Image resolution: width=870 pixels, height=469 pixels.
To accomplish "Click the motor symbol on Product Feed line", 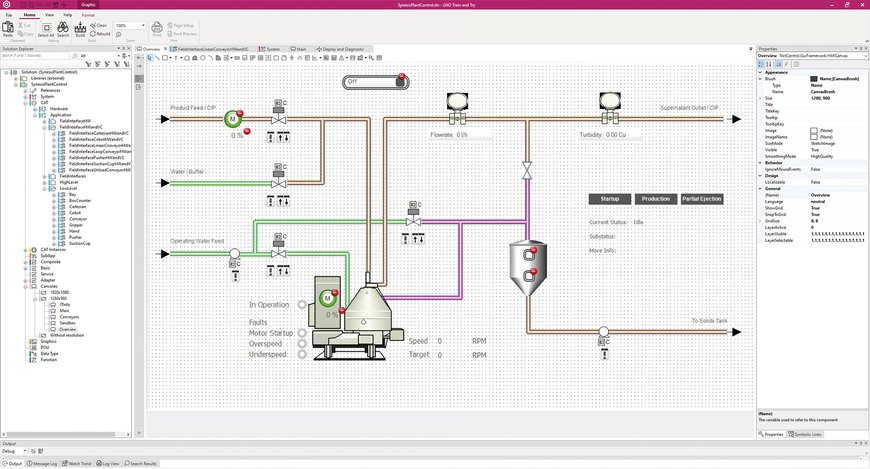I will (x=233, y=118).
